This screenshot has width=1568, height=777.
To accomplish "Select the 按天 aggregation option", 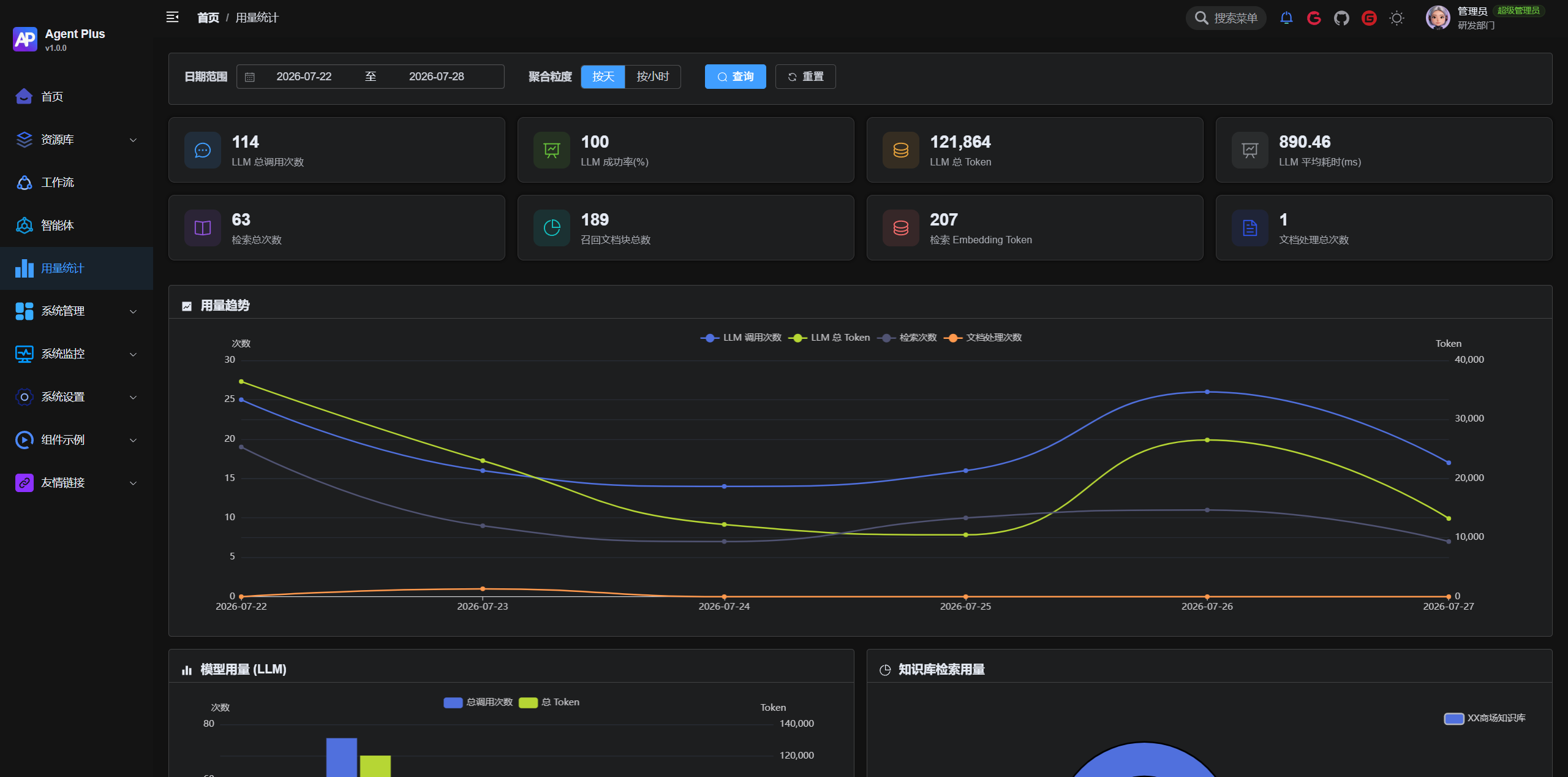I will [603, 77].
